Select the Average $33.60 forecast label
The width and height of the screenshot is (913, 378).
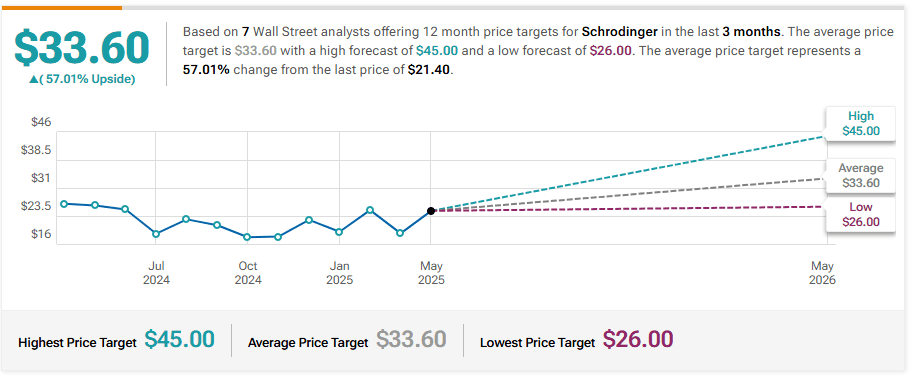click(x=861, y=176)
